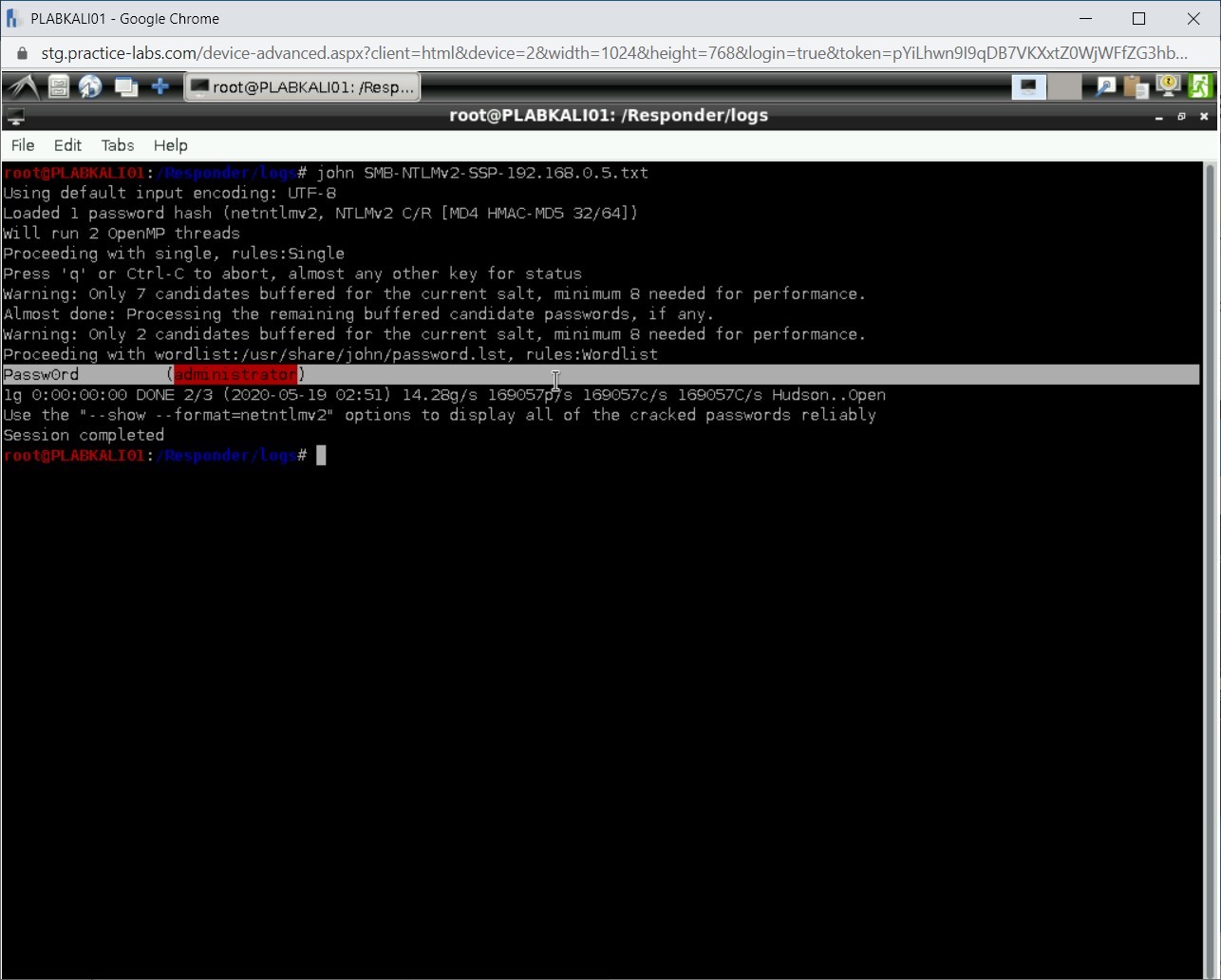Click the padlock icon in the address bar

click(21, 53)
